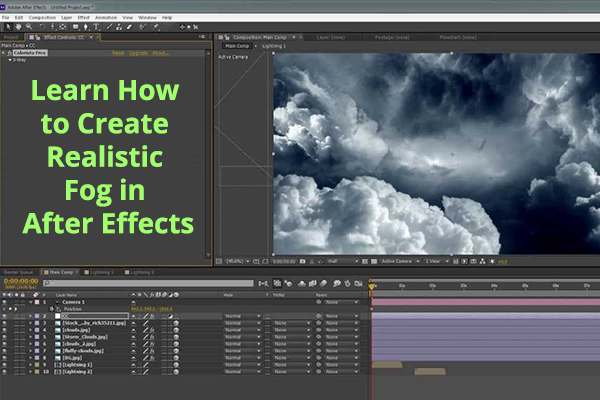Screen dimensions: 600x400
Task: Toggle visibility of the CC layer
Action: 5,316
